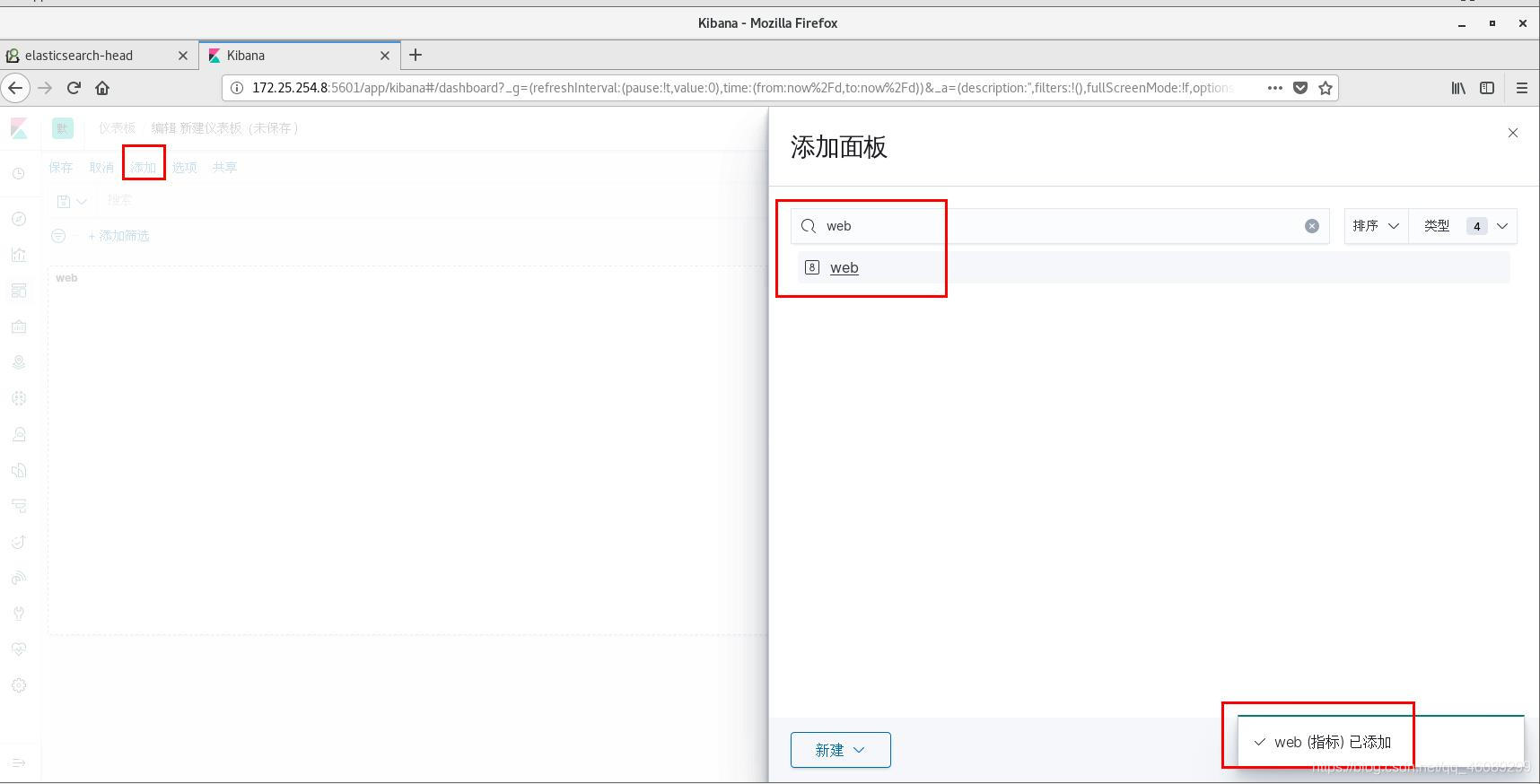
Task: Open SIEM icon in the sidebar
Action: (19, 578)
